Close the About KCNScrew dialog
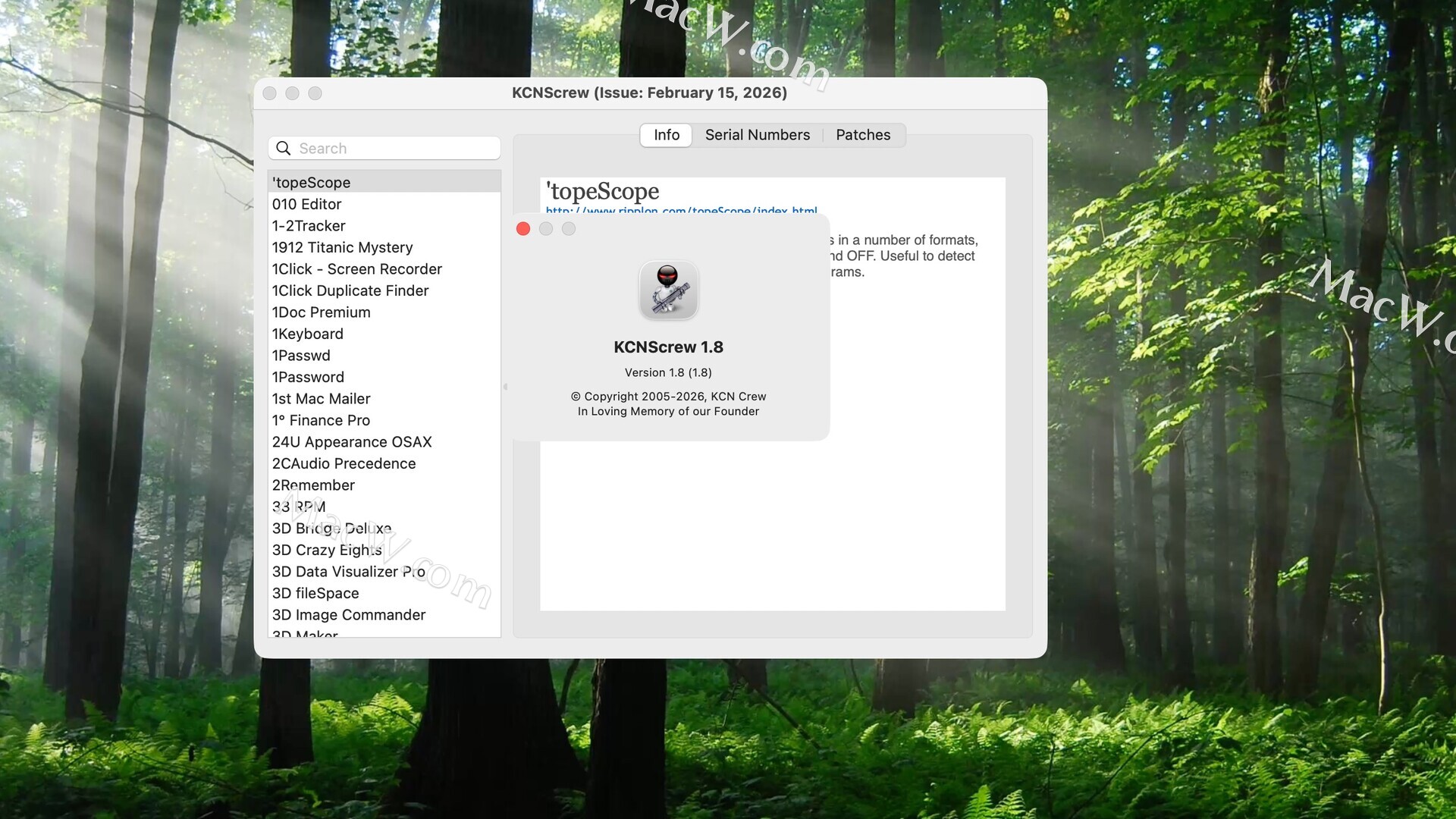This screenshot has height=819, width=1456. 523,229
